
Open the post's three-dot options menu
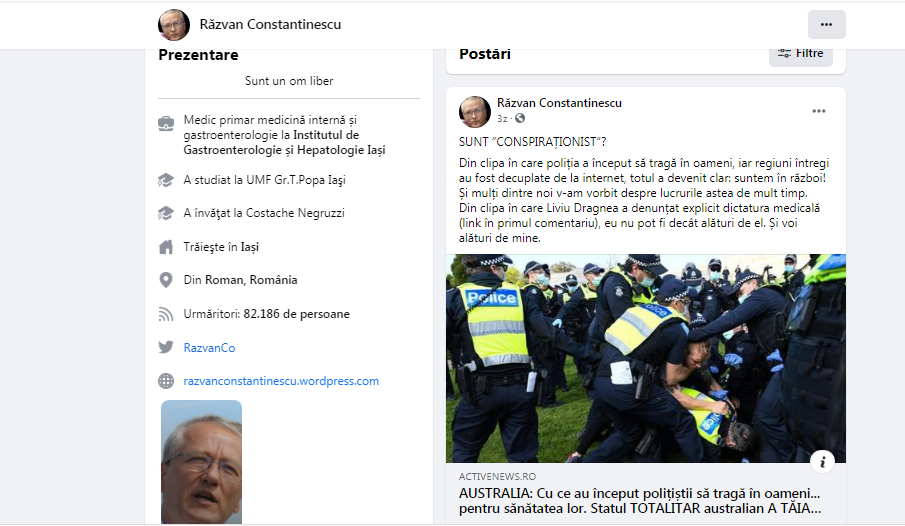pos(818,111)
